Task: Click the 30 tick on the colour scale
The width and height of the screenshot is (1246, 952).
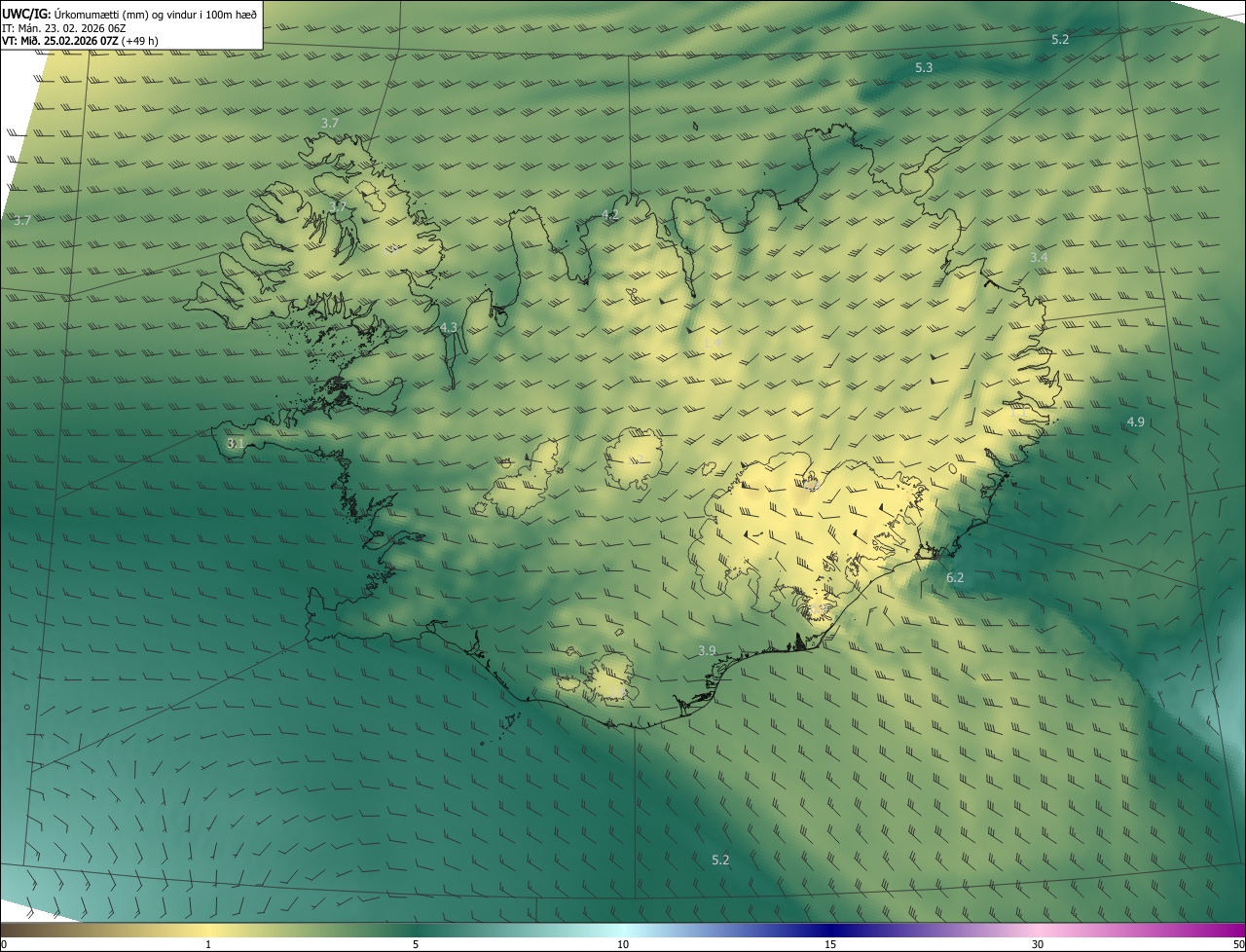Action: click(x=1038, y=944)
